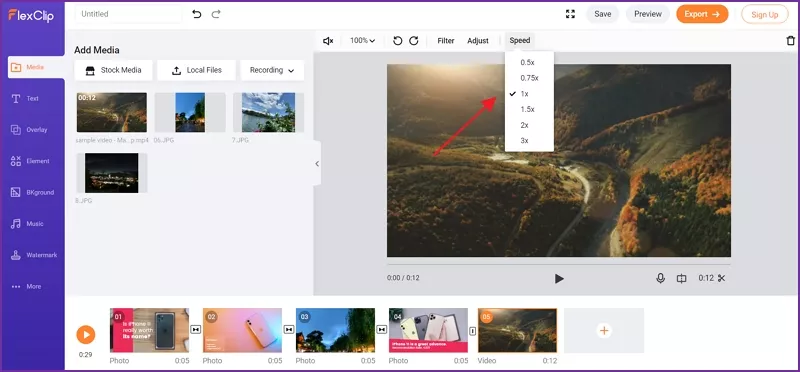Image resolution: width=800 pixels, height=372 pixels.
Task: Toggle the video mute speaker icon
Action: (x=328, y=41)
